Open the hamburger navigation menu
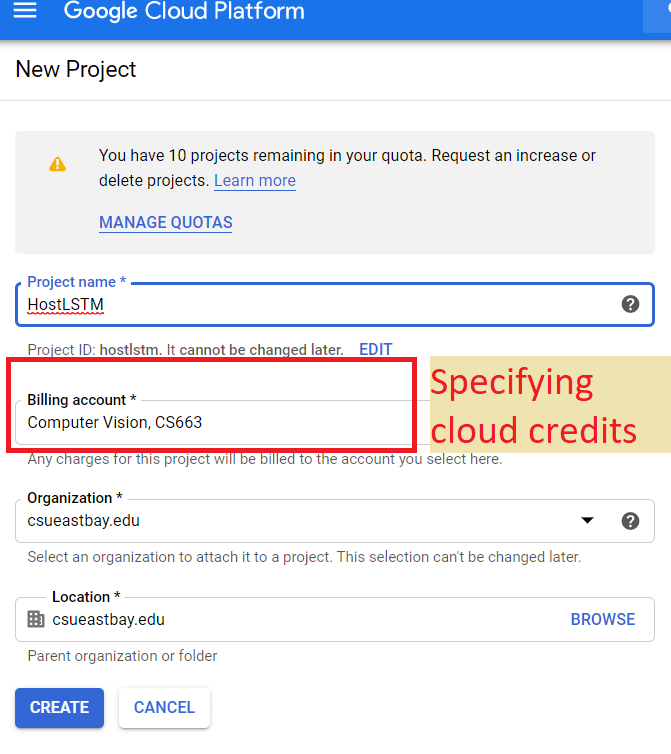Image resolution: width=671 pixels, height=754 pixels. pyautogui.click(x=24, y=12)
